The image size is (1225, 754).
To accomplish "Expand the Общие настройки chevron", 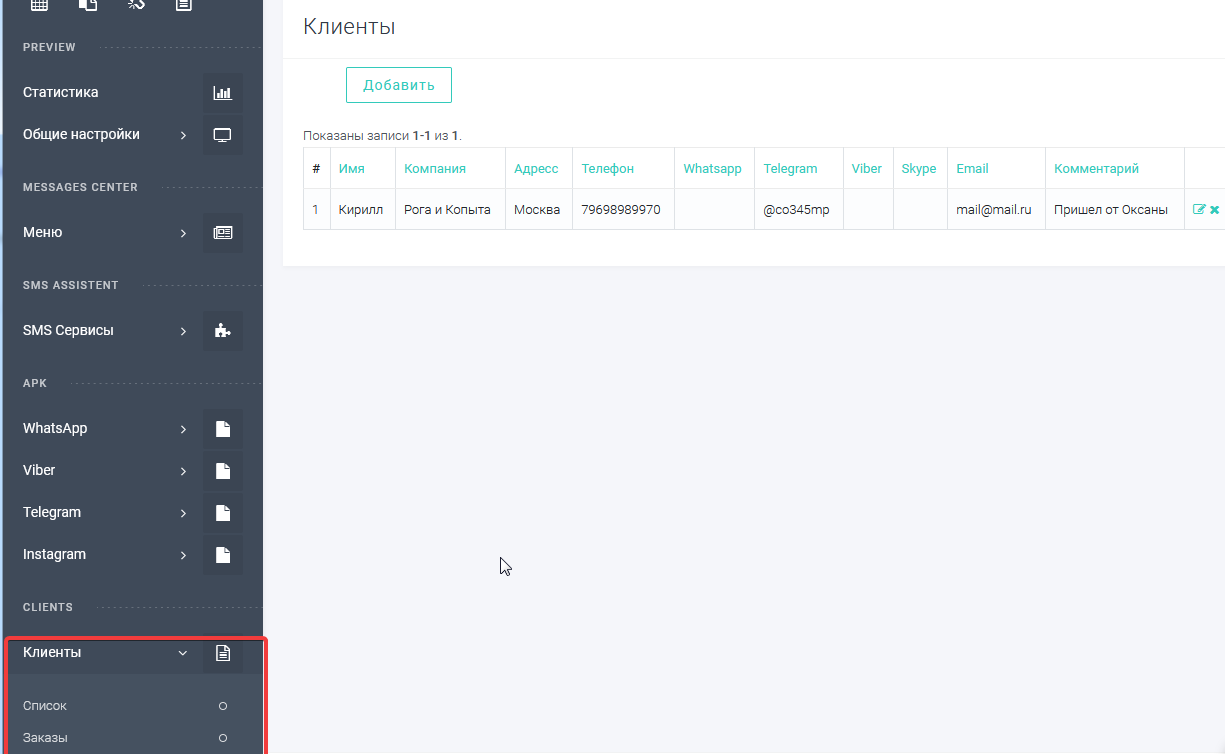I will 183,135.
